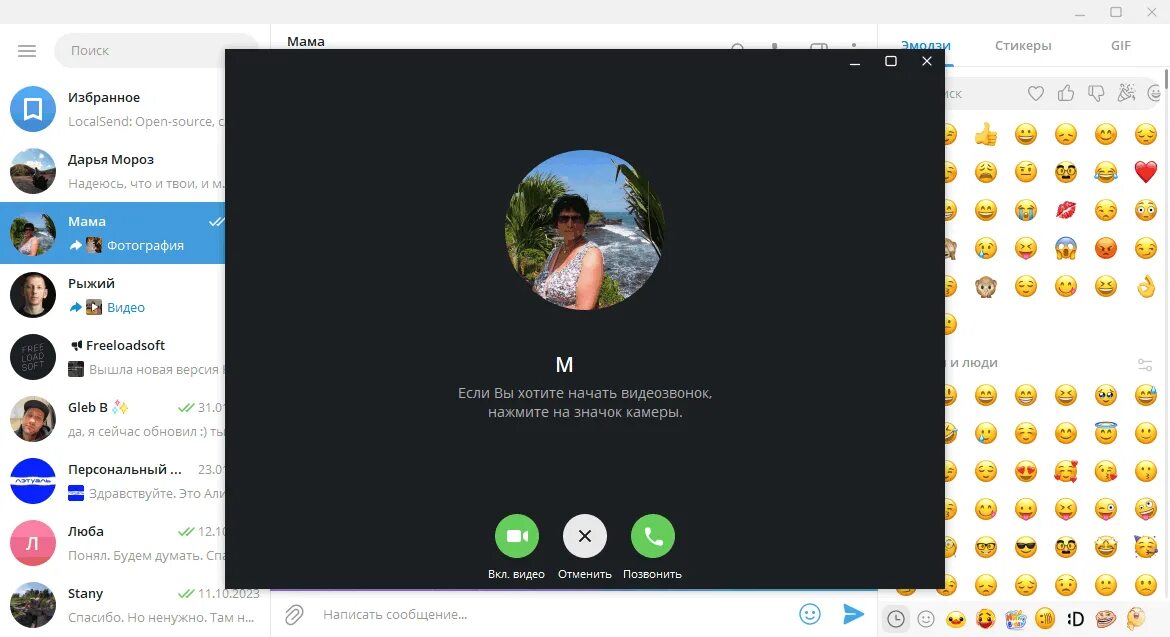Screen dimensions: 1170x637
Task: Toggle the emoji panel smiley icon
Action: (x=810, y=614)
